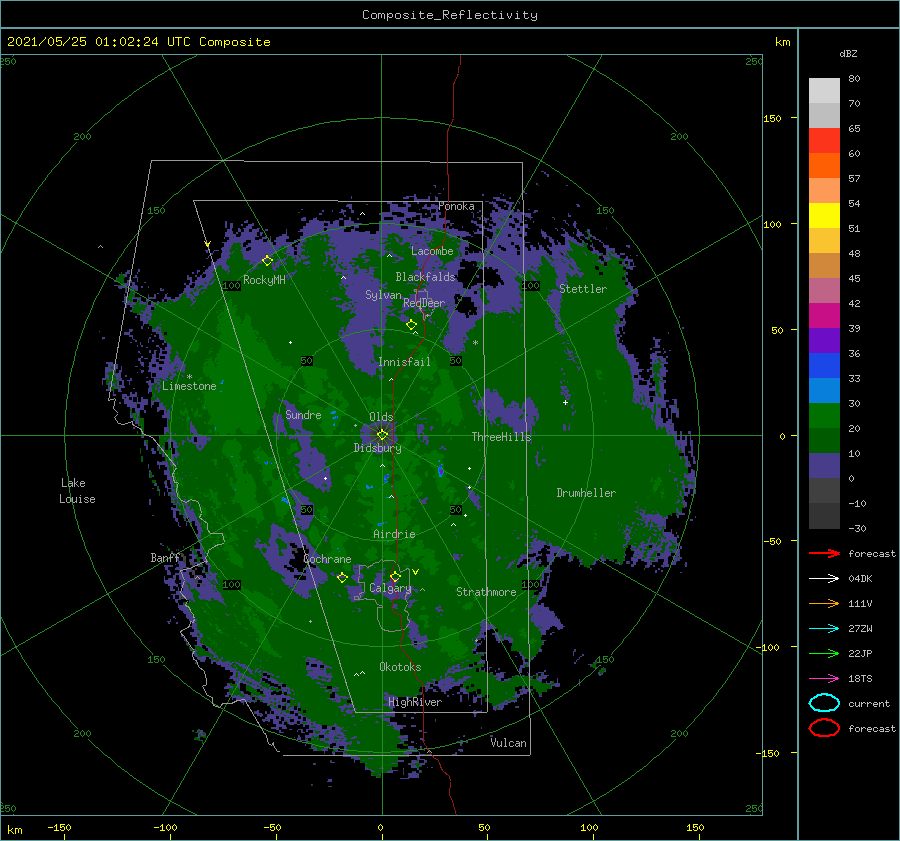The width and height of the screenshot is (900, 841).
Task: Click the red forecast ellipse legend icon
Action: [x=824, y=728]
